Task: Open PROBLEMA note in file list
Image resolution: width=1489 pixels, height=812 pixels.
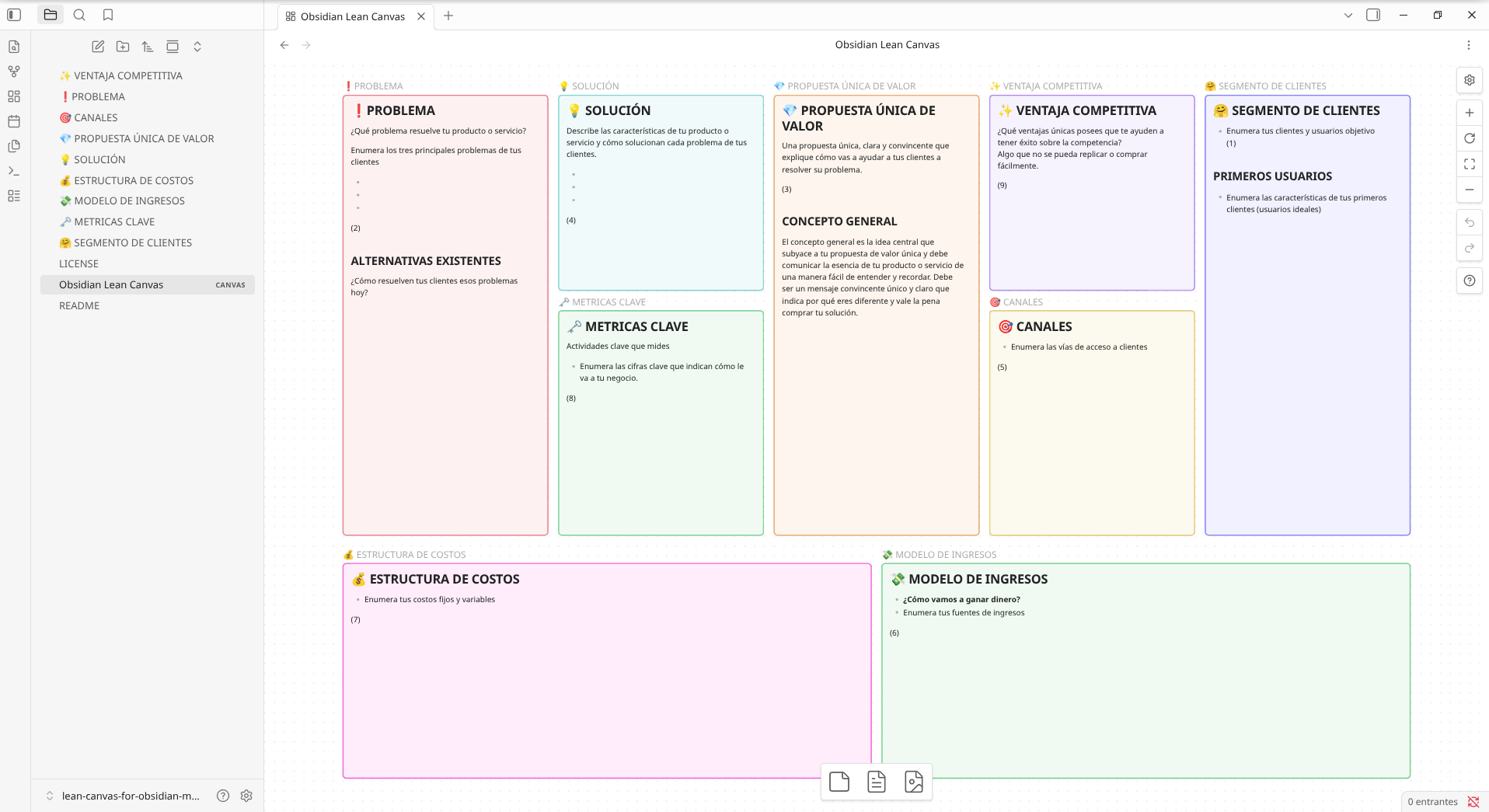Action: [x=148, y=96]
